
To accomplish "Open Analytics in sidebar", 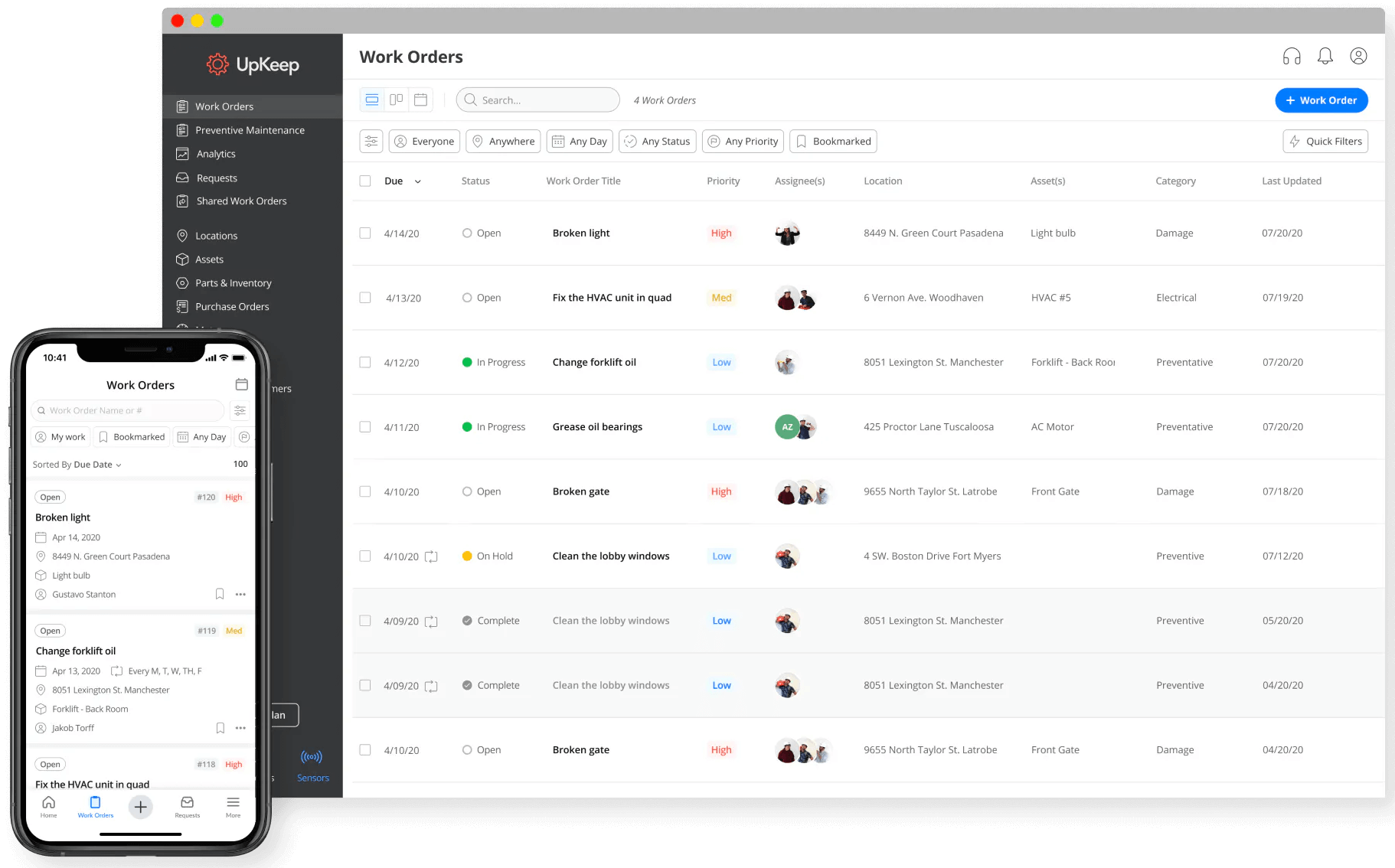I will (x=253, y=154).
